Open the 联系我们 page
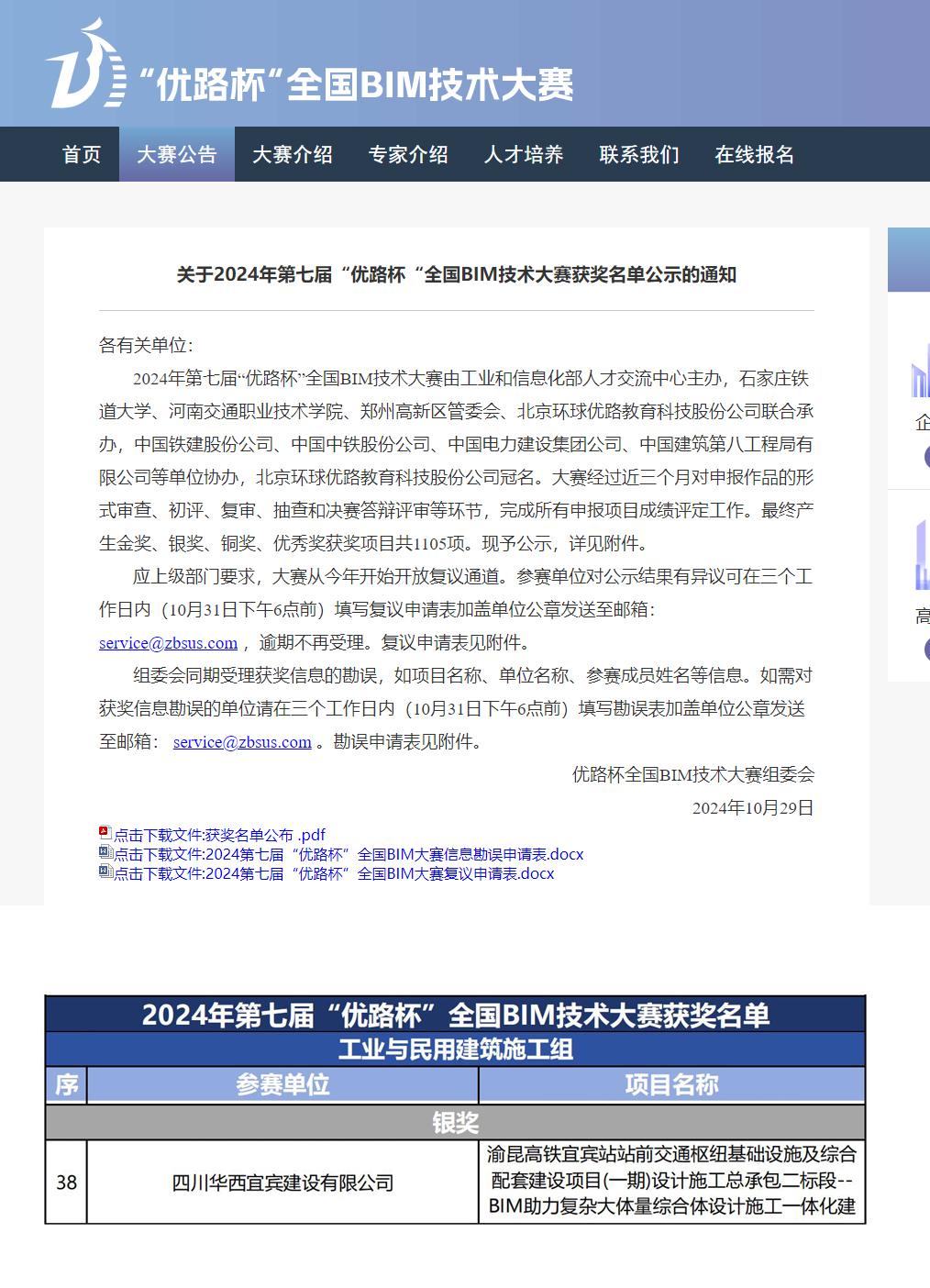The height and width of the screenshot is (1288, 930). click(639, 154)
